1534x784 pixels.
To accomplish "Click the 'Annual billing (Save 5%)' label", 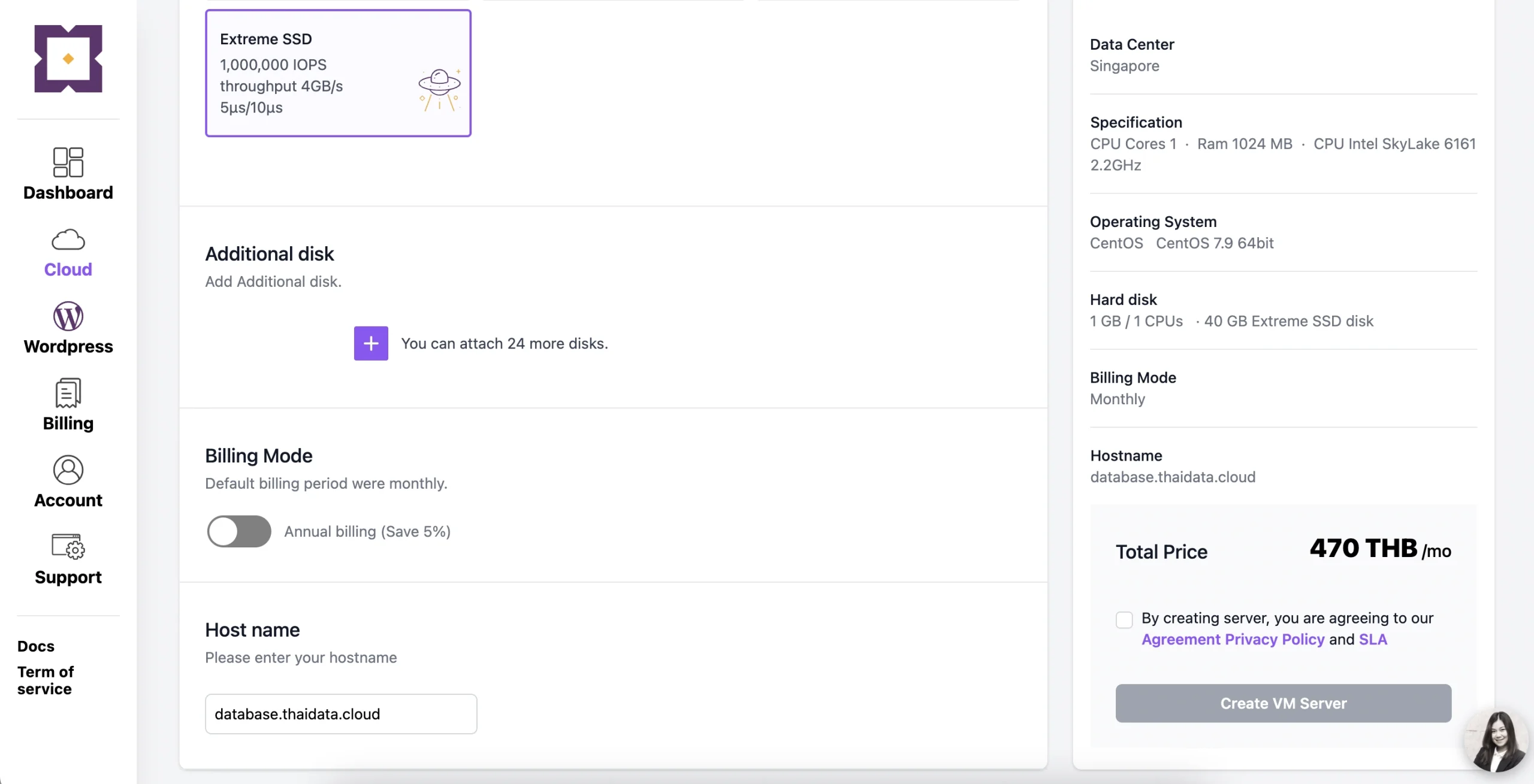I will 367,532.
